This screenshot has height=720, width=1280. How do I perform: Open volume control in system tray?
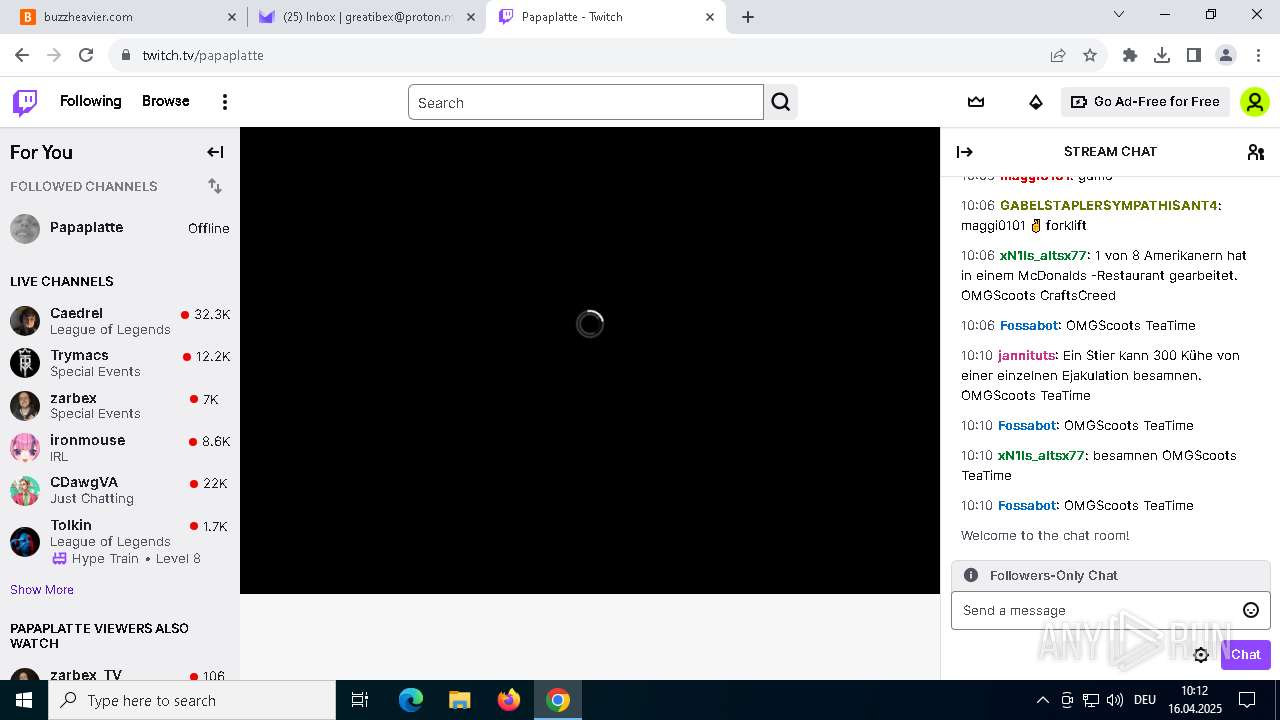[x=1115, y=700]
